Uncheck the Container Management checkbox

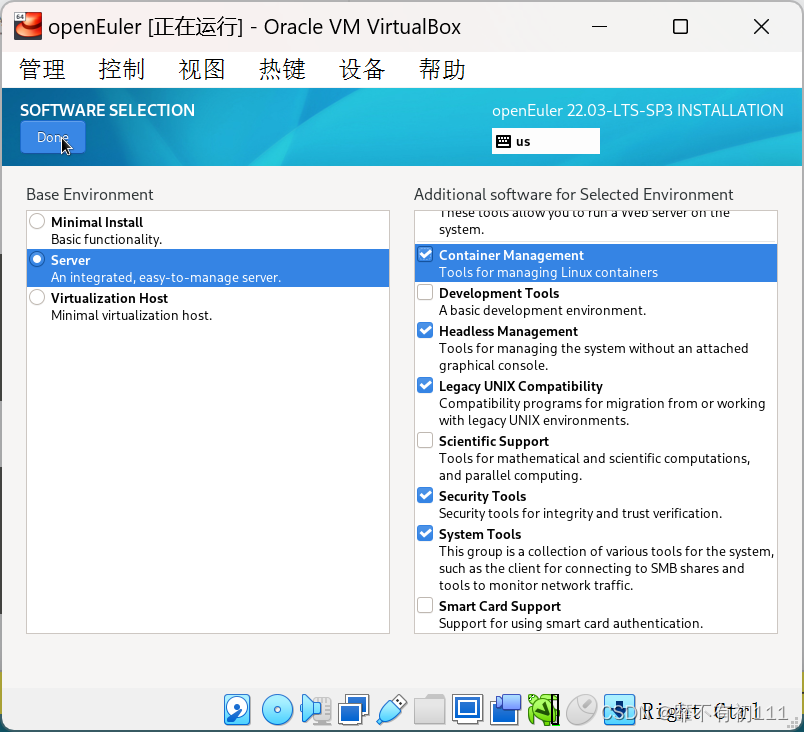[425, 254]
